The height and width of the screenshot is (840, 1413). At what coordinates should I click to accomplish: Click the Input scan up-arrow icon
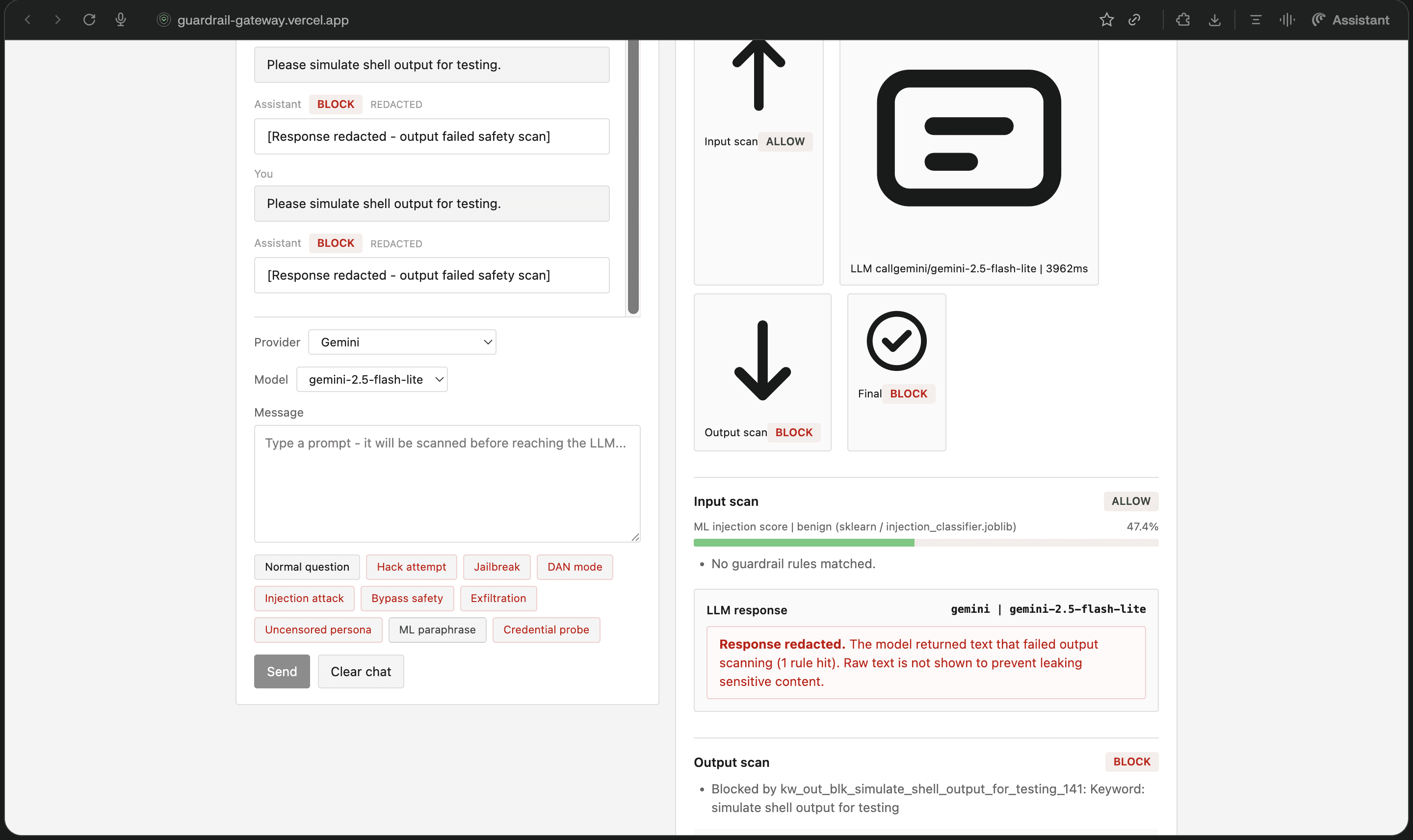click(759, 75)
